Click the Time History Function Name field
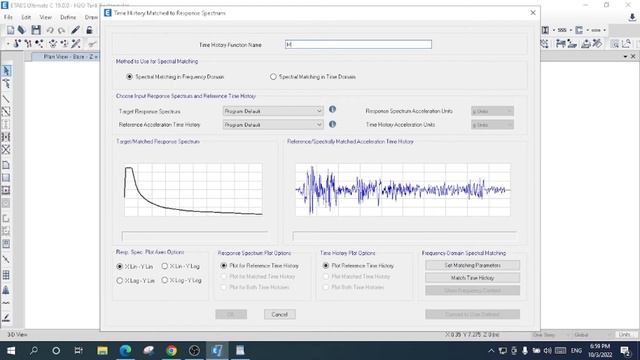The width and height of the screenshot is (640, 360). click(x=358, y=44)
